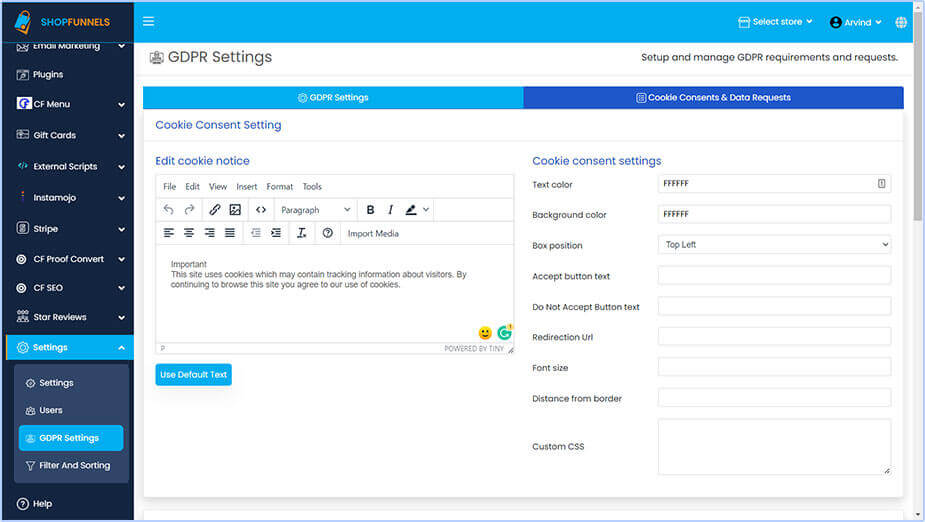This screenshot has height=522, width=925.
Task: Open the Format menu in editor
Action: 279,187
